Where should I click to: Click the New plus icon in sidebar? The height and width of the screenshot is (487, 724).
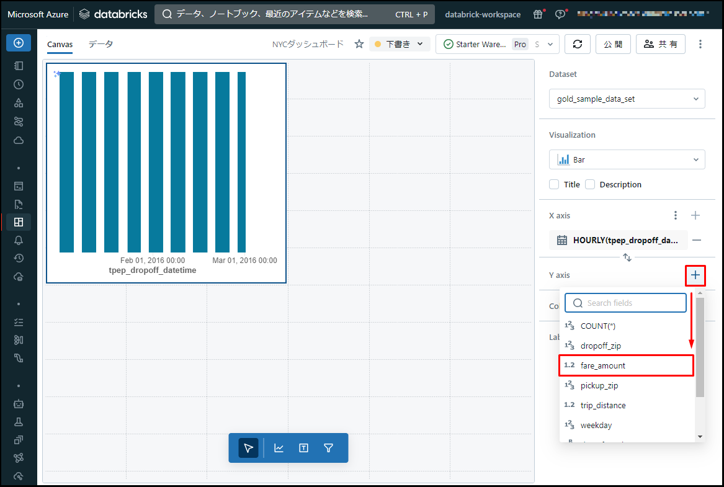19,43
